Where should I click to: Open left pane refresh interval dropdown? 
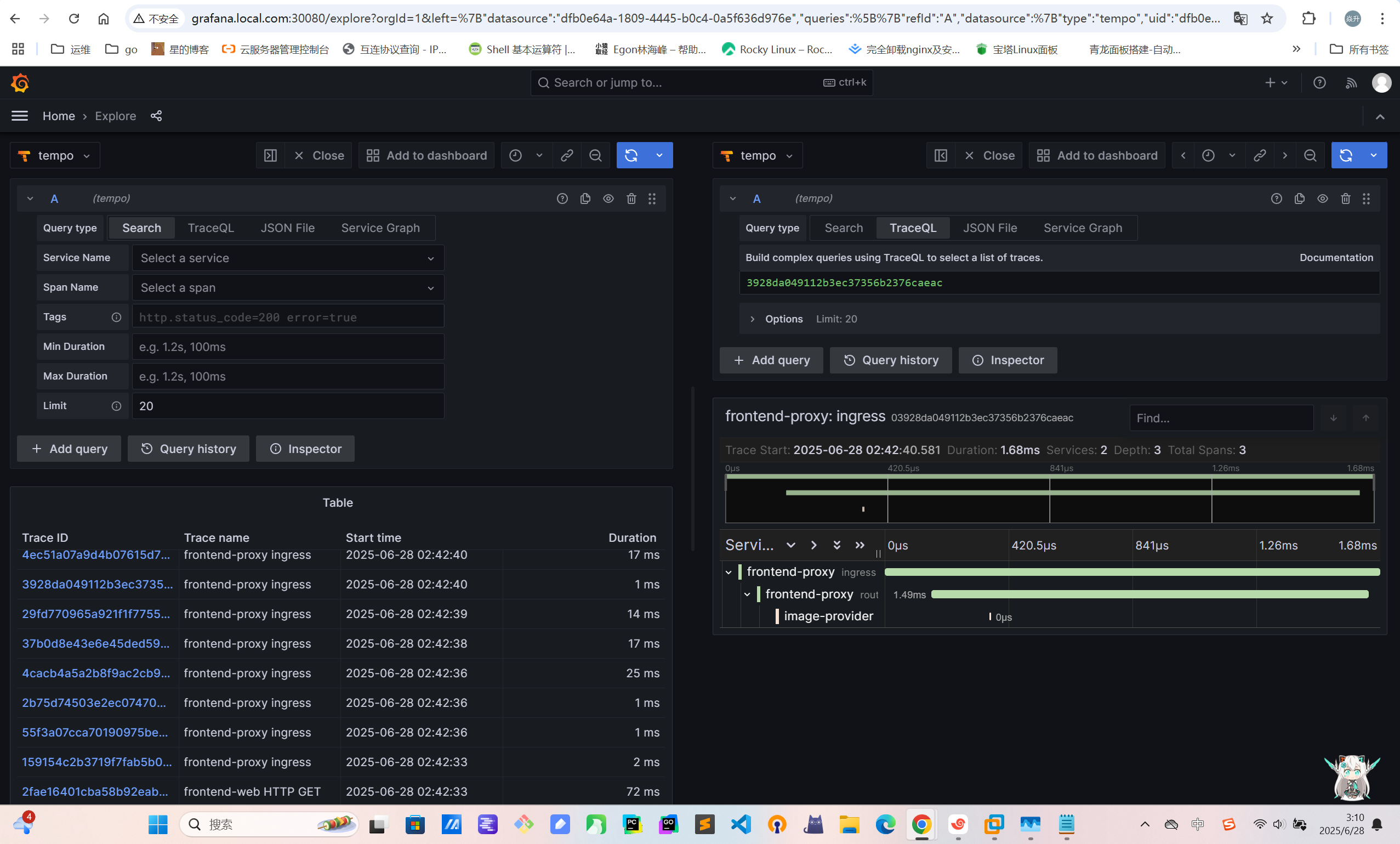click(659, 156)
